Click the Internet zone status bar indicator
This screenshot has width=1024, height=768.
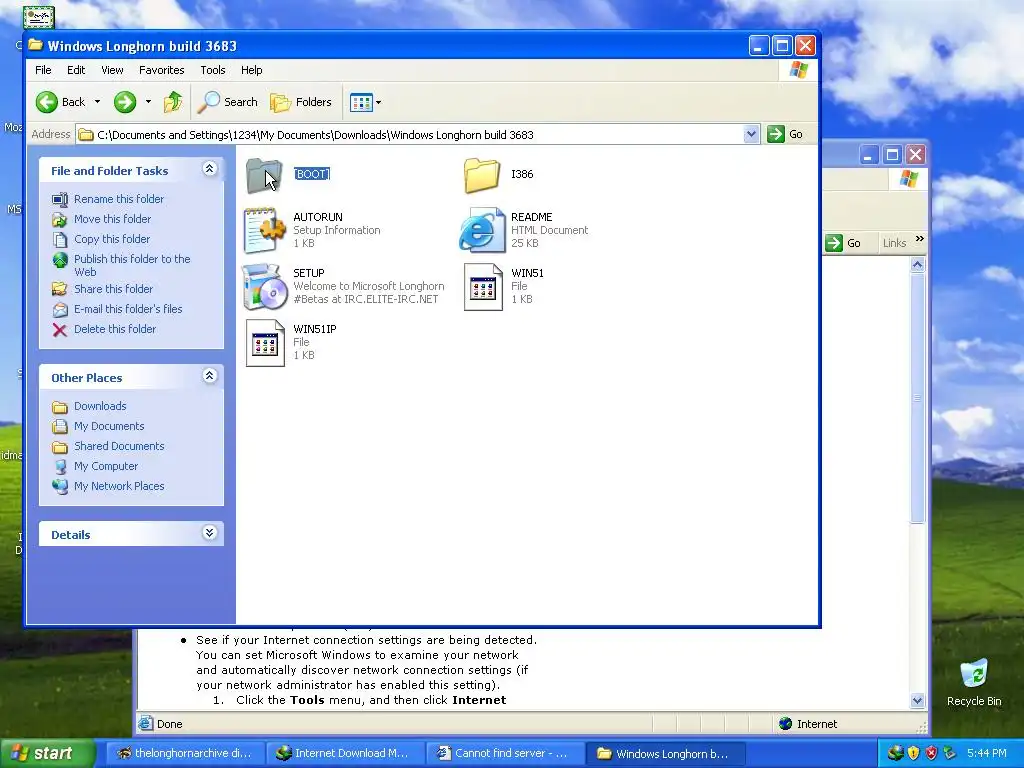pos(808,724)
